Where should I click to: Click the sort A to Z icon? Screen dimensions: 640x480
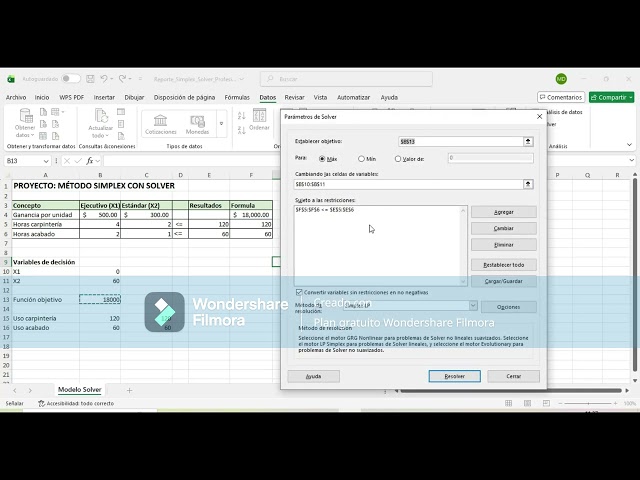coord(242,116)
